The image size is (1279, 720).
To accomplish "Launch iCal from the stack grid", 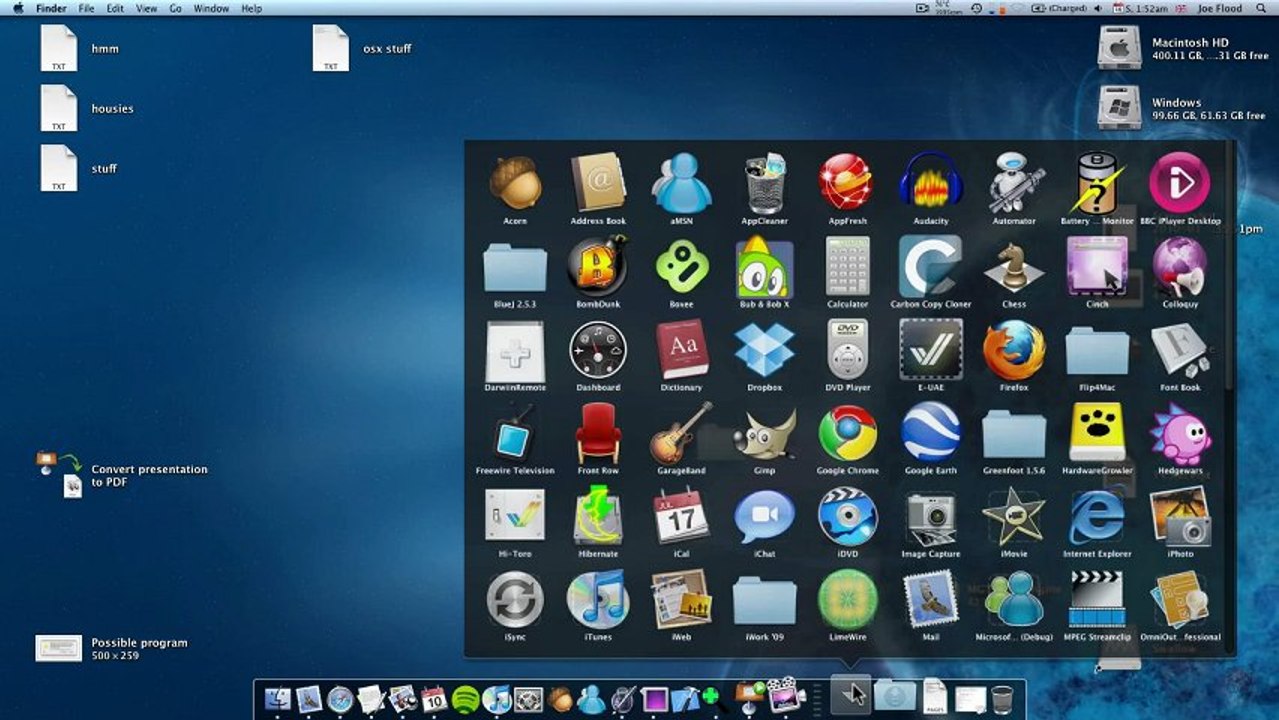I will point(681,516).
